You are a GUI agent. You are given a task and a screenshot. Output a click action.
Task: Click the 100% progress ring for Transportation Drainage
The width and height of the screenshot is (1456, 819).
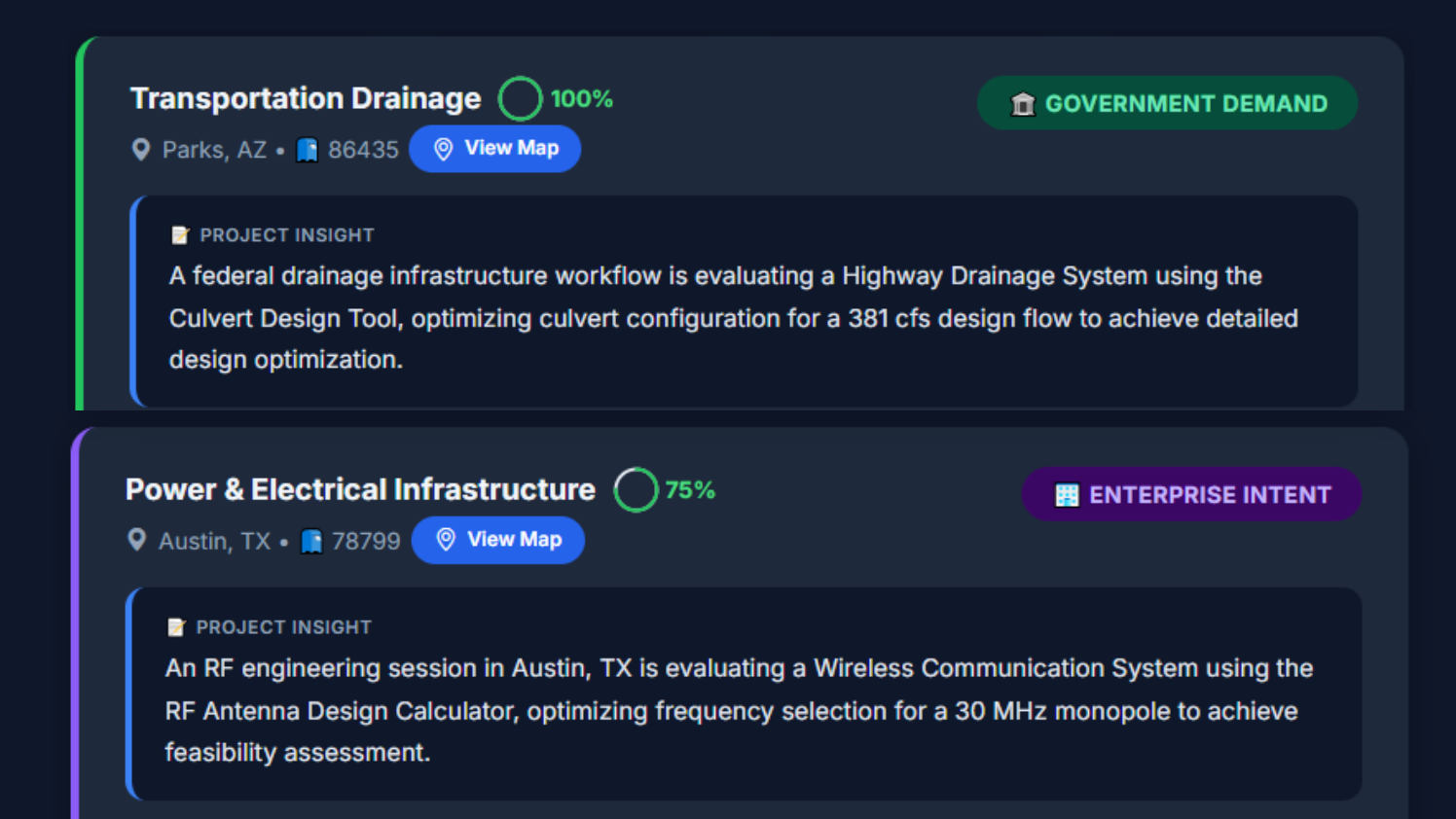(521, 98)
